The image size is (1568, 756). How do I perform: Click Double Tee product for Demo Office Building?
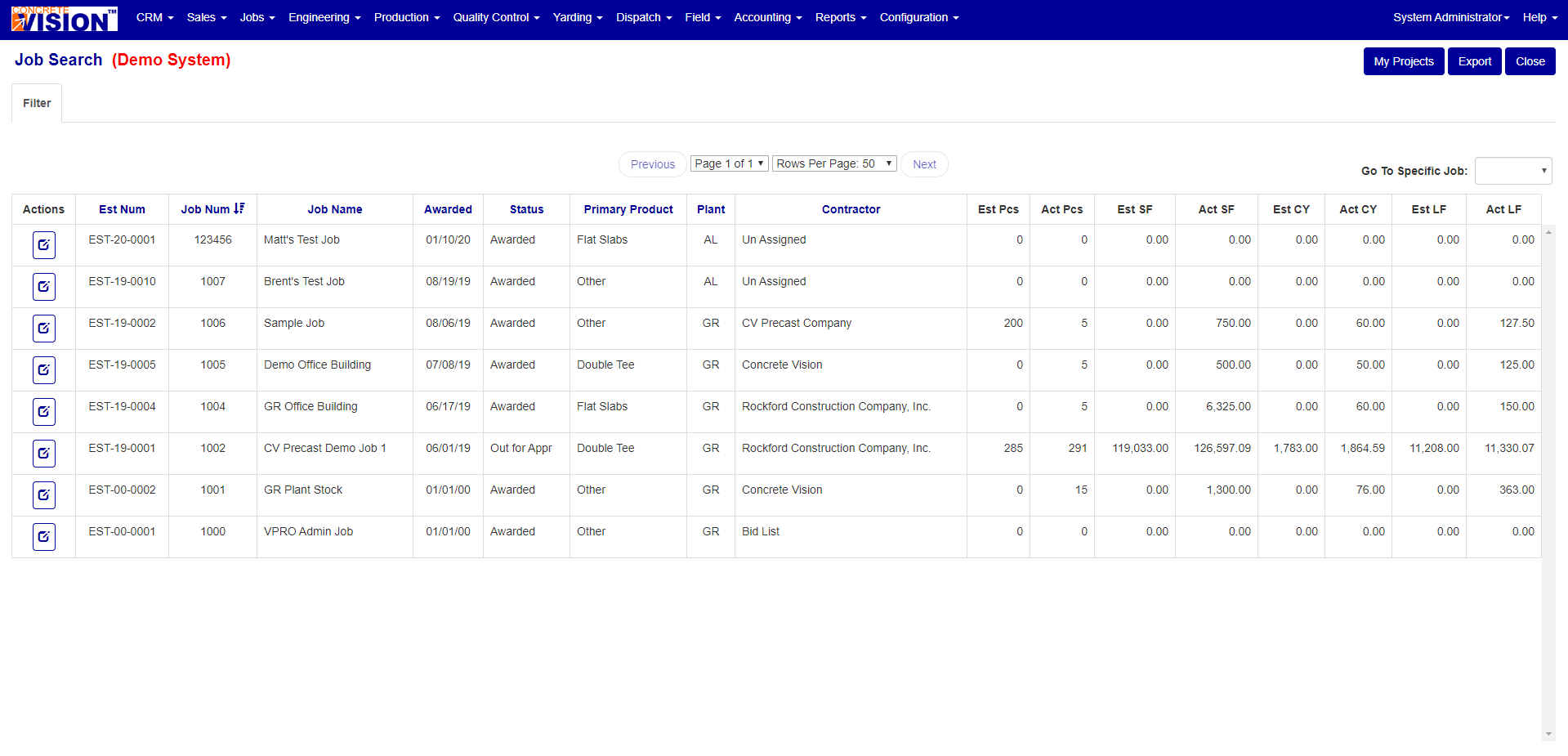point(605,365)
